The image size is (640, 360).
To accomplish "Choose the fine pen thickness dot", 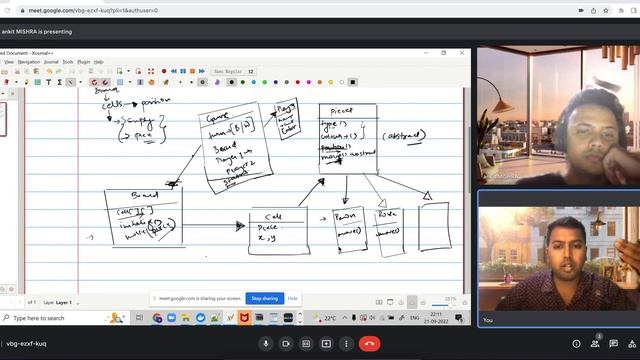I will point(180,82).
